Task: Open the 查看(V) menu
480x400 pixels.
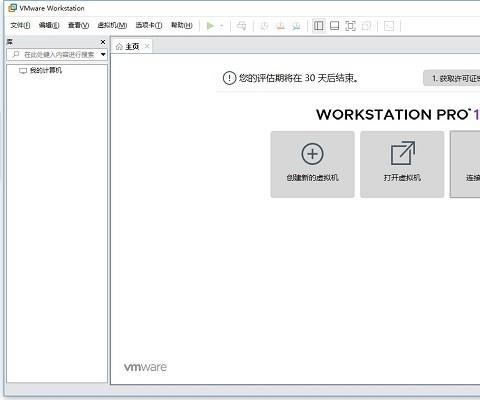Action: pos(78,25)
